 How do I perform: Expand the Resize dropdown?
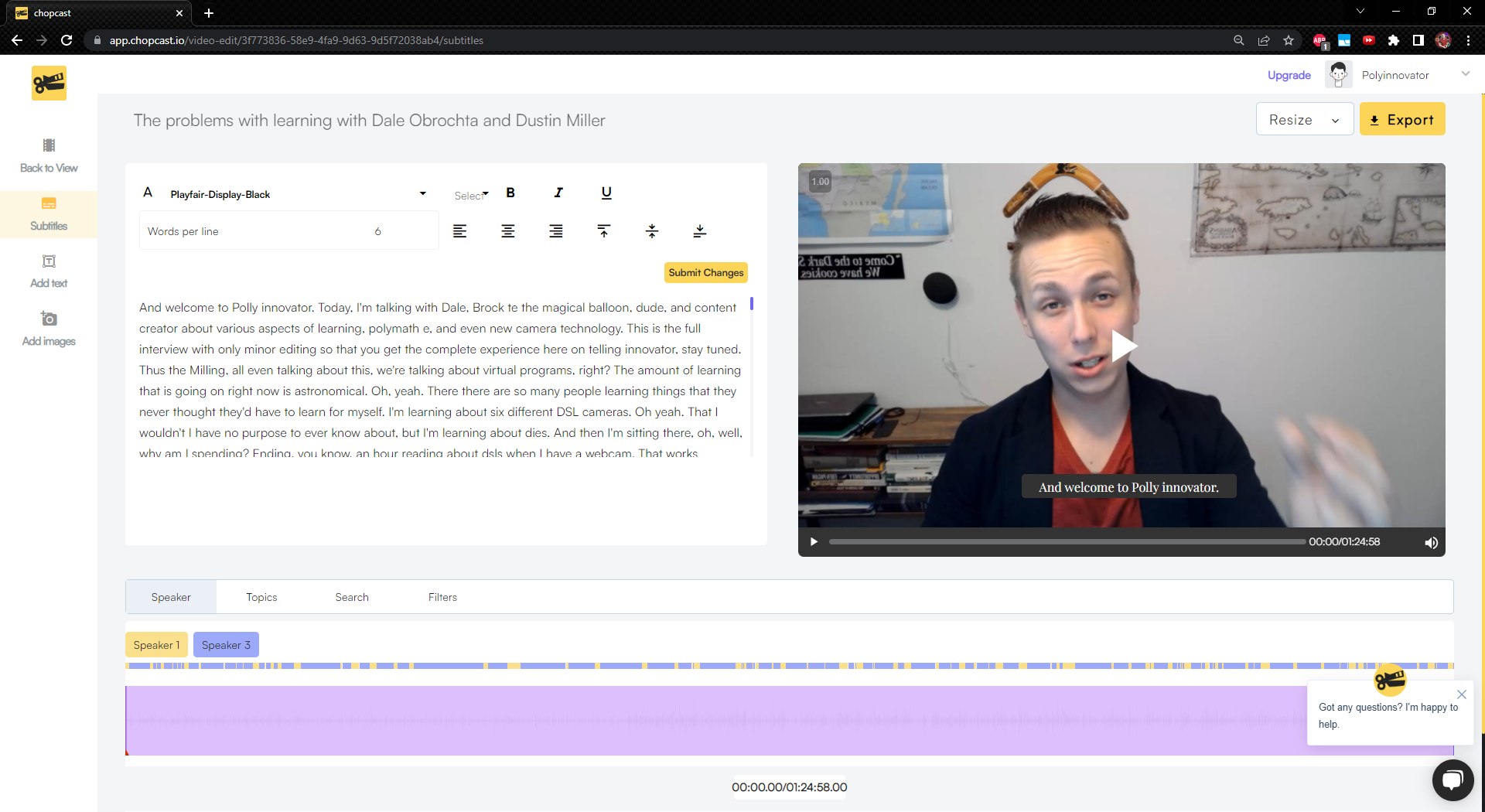[x=1304, y=120]
